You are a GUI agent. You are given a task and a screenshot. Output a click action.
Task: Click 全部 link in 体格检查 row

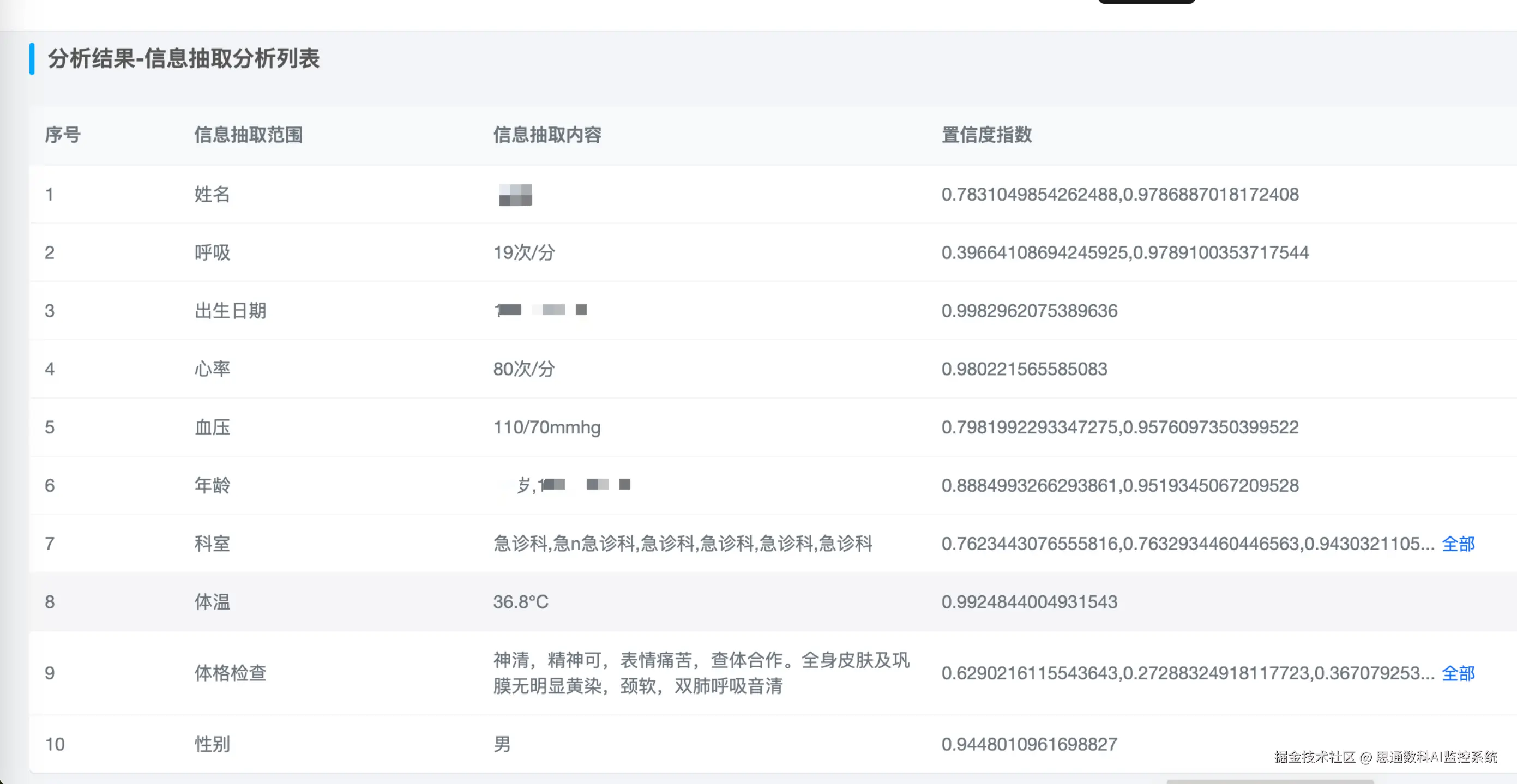click(1458, 673)
